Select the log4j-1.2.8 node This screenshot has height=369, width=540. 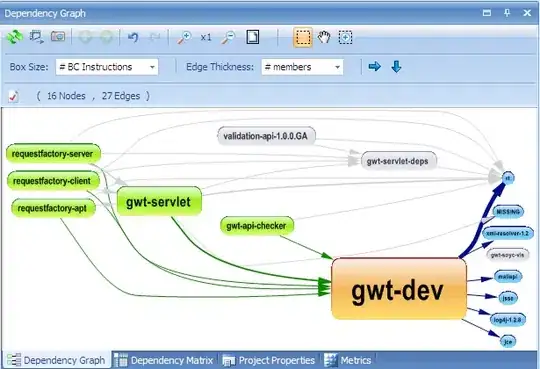click(x=508, y=320)
